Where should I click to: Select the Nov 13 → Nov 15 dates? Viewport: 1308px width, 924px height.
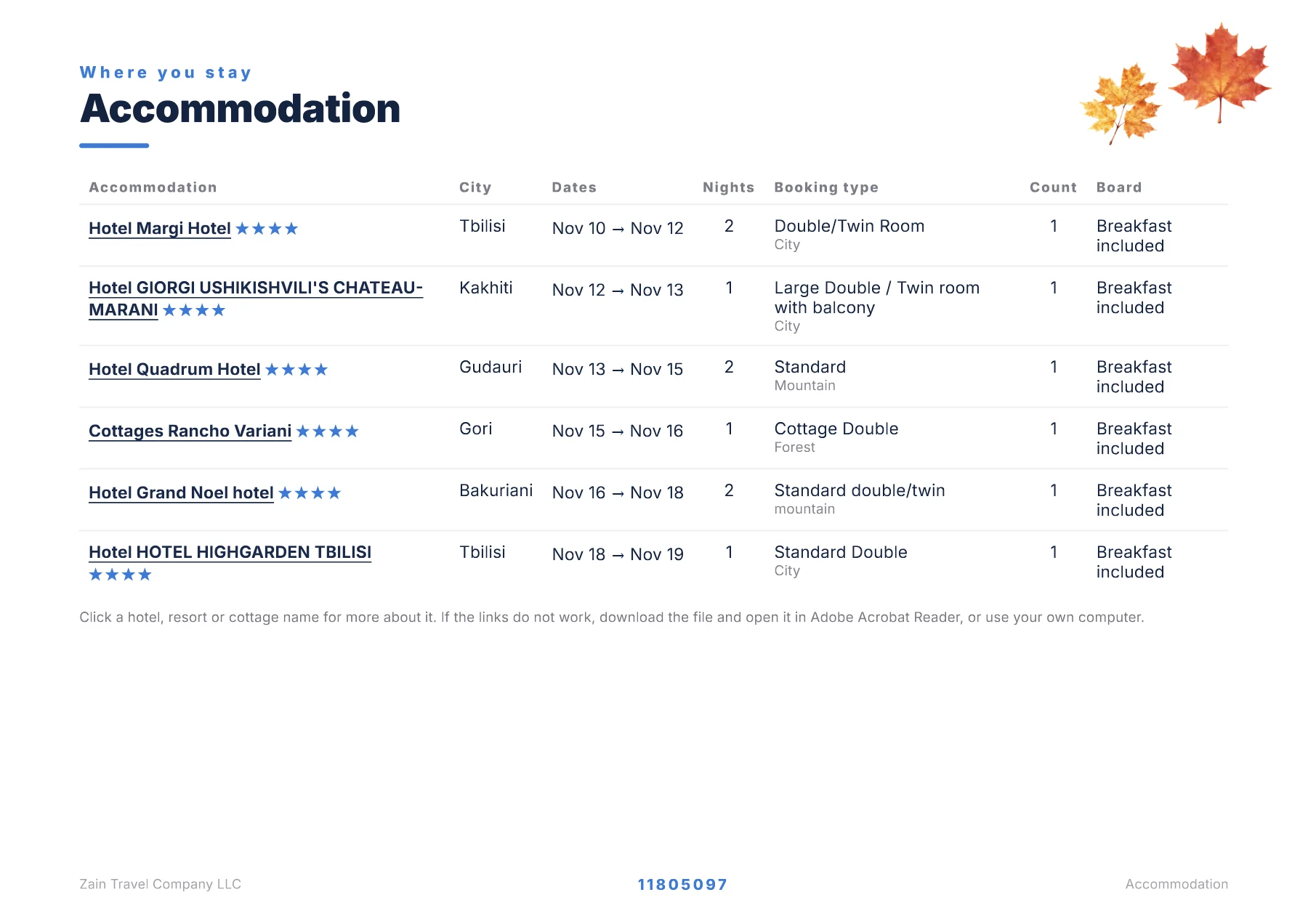[x=618, y=369]
